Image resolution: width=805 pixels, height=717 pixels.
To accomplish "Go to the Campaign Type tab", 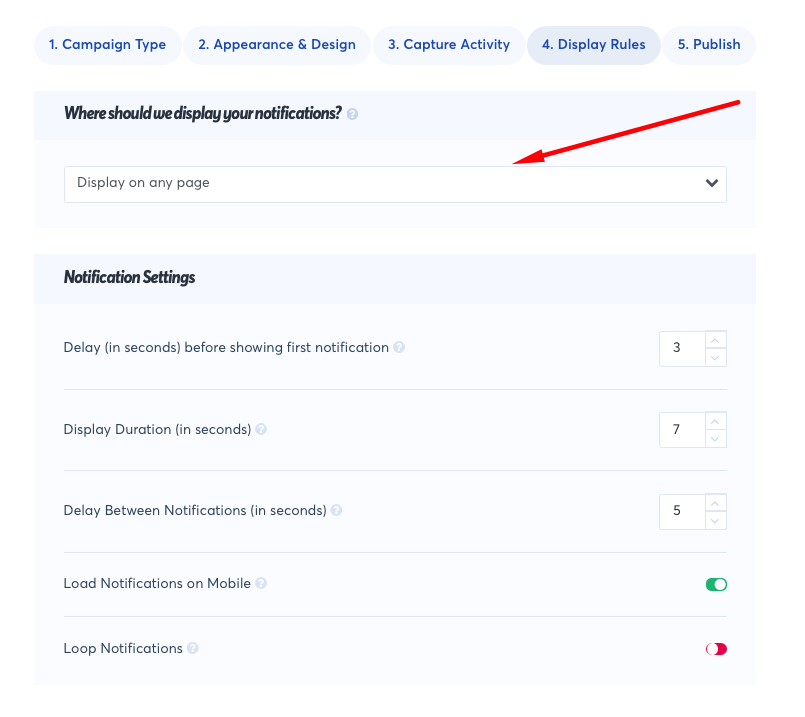I will (x=107, y=45).
